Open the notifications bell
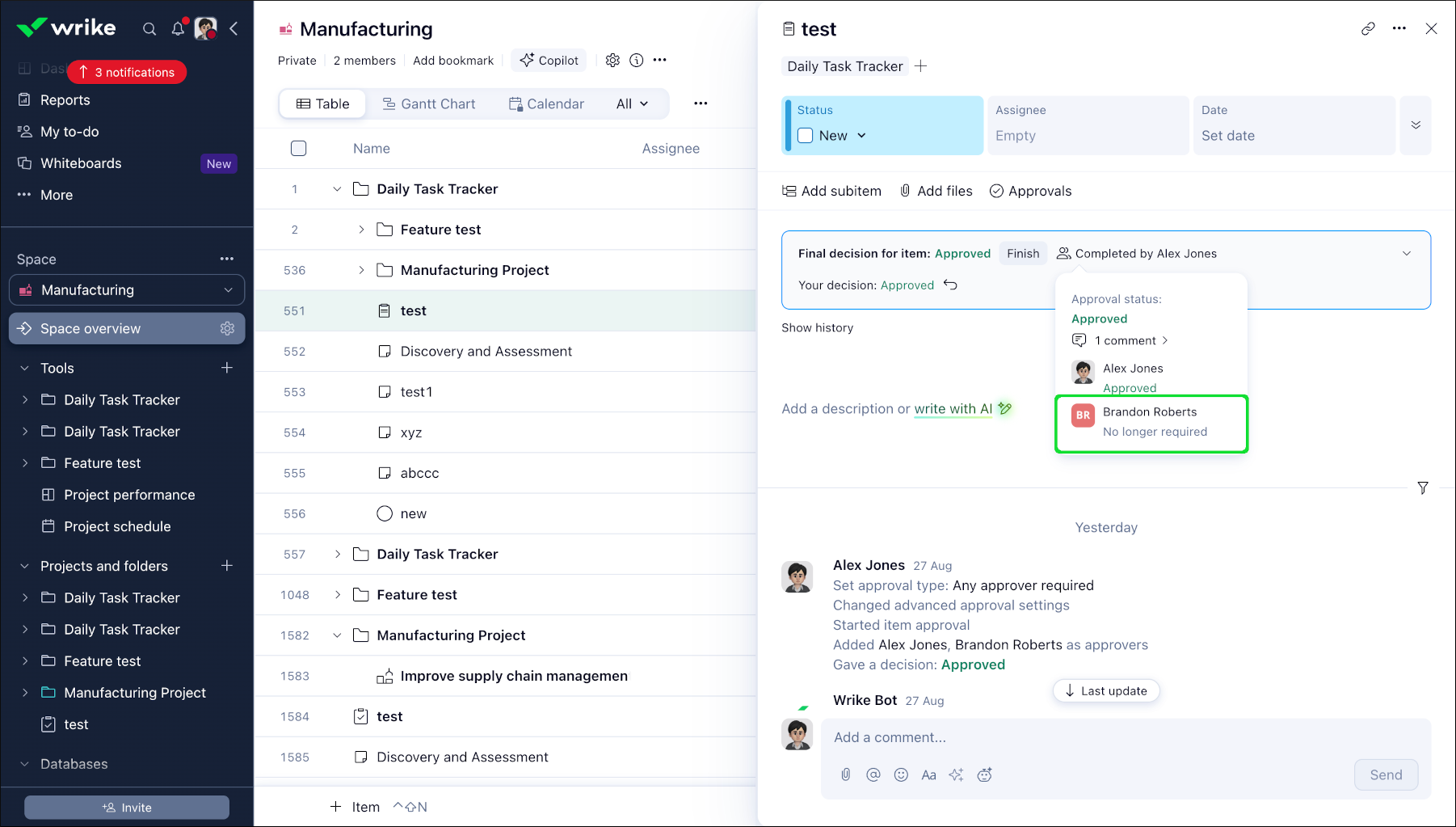 [179, 29]
